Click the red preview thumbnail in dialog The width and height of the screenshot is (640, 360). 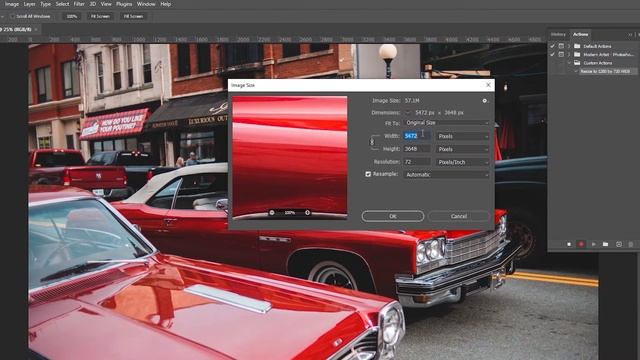pyautogui.click(x=290, y=158)
